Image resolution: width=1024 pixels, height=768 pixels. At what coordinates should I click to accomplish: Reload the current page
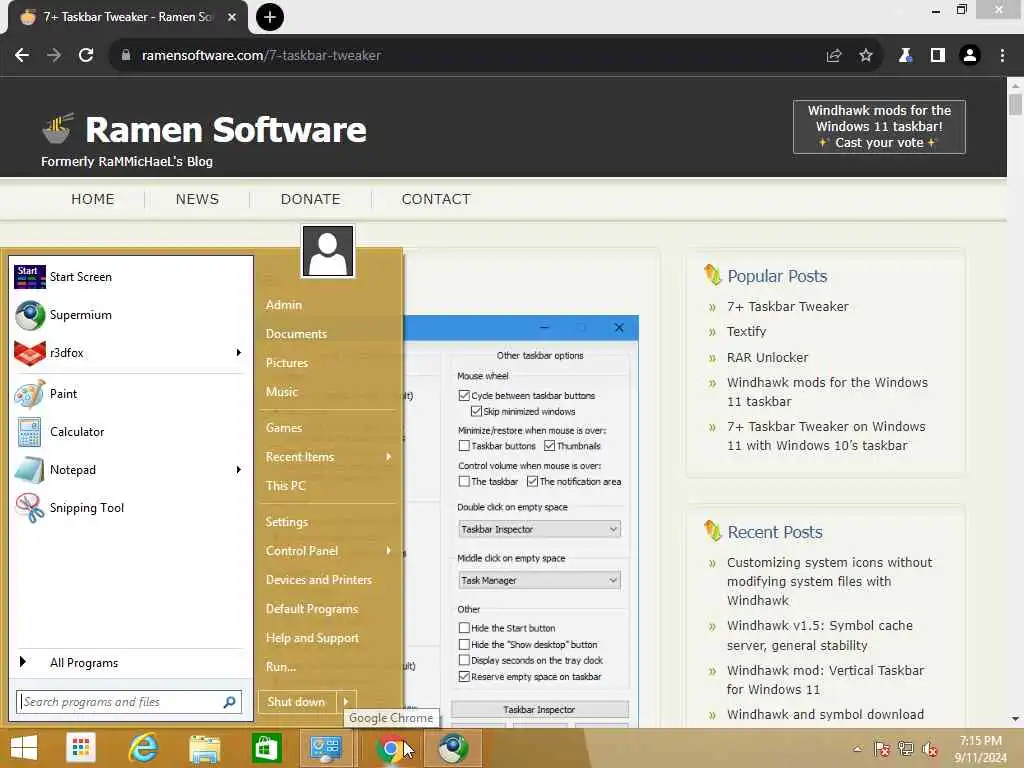(x=86, y=56)
